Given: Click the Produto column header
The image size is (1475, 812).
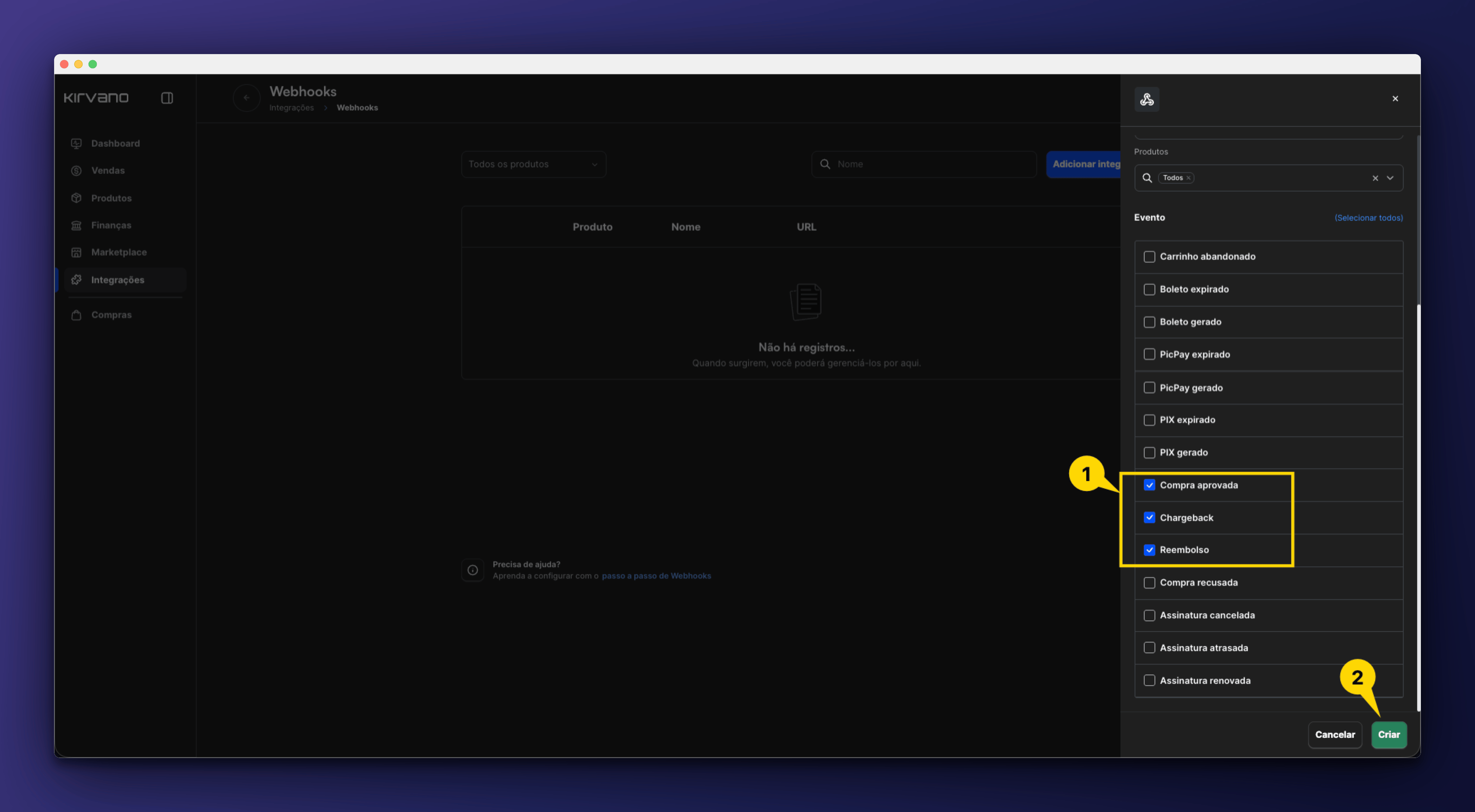Looking at the screenshot, I should 592,227.
